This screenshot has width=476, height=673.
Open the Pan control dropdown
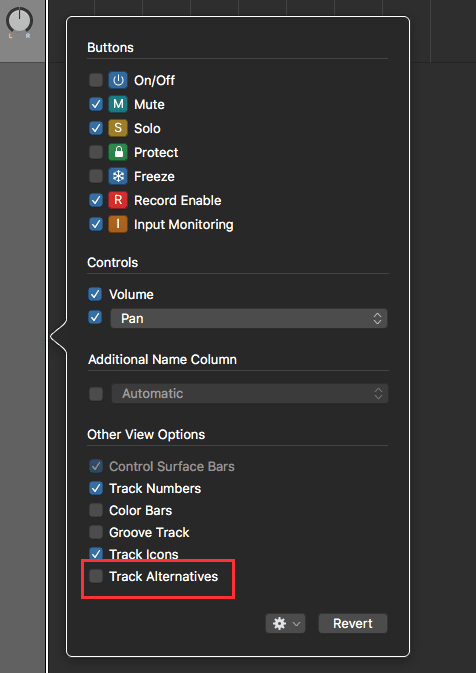(x=249, y=318)
